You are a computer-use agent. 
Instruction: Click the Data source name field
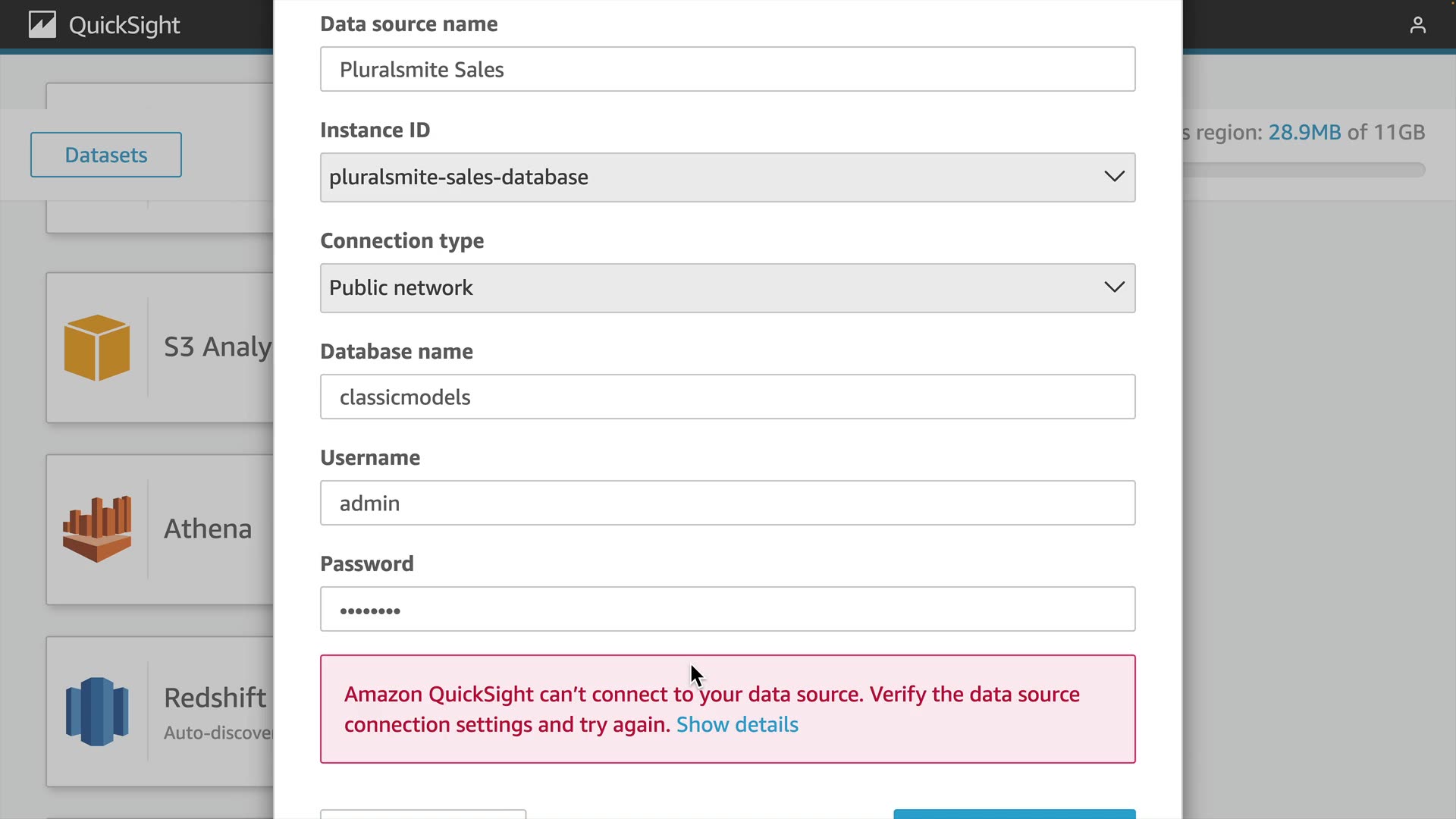click(x=726, y=70)
